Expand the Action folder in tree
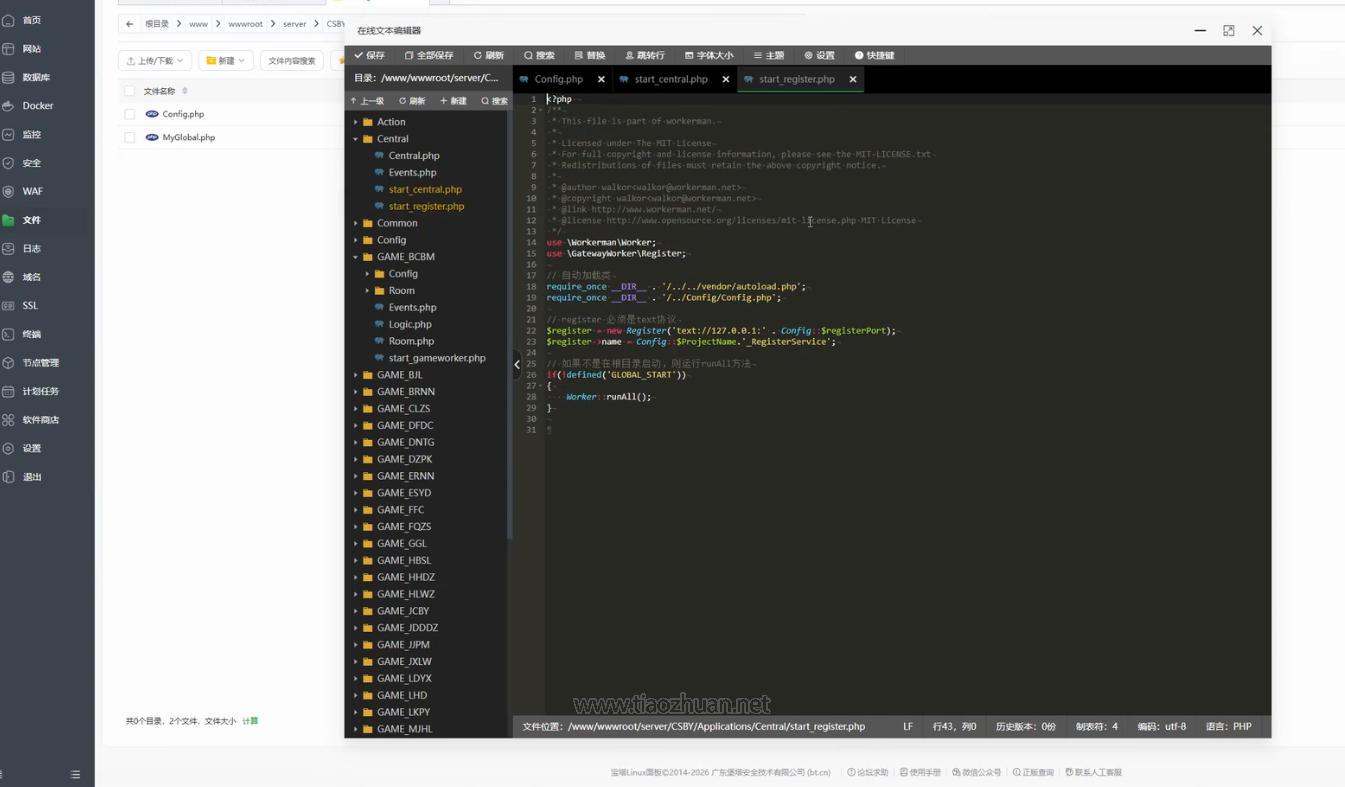 click(356, 122)
